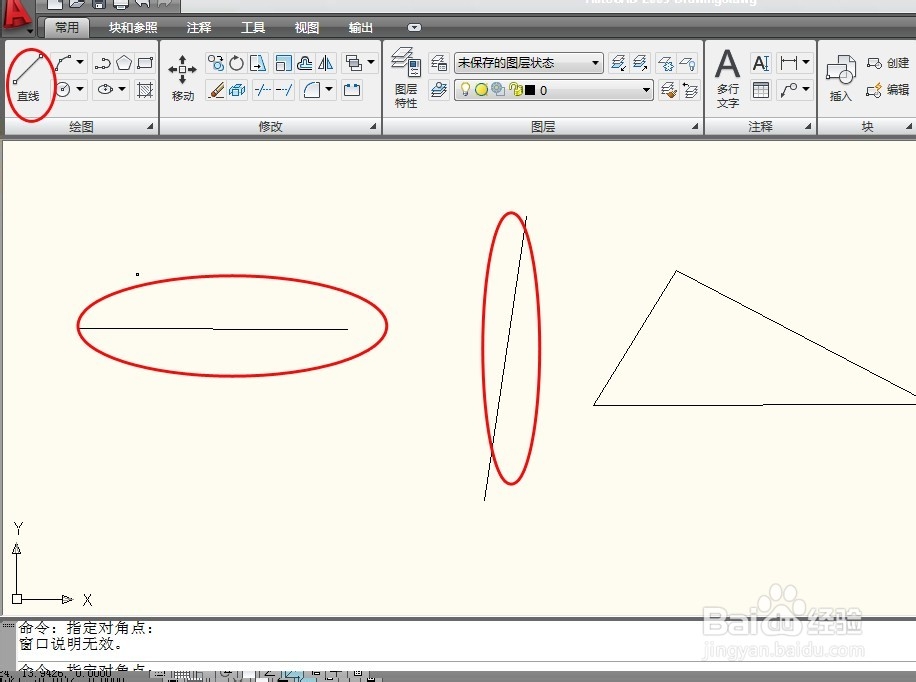Select the arc drawing tool
Image resolution: width=916 pixels, height=682 pixels.
[x=64, y=63]
